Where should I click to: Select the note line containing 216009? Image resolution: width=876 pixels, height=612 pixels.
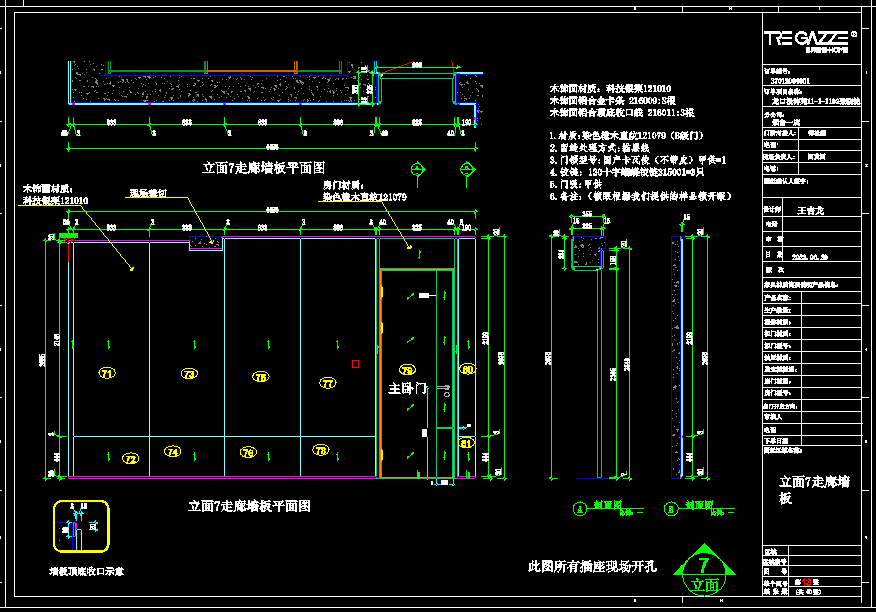pos(613,101)
